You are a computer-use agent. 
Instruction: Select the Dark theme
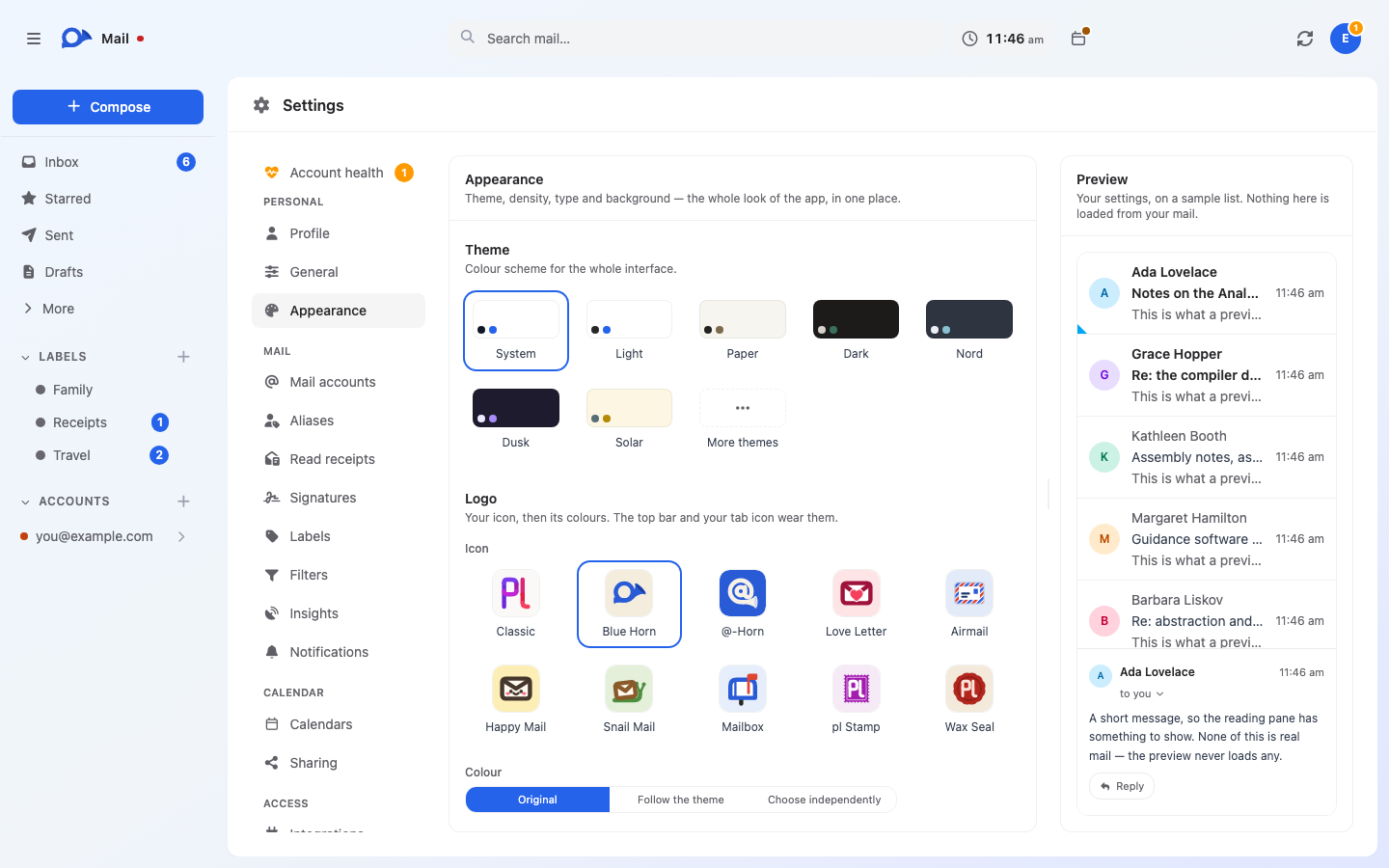857,331
